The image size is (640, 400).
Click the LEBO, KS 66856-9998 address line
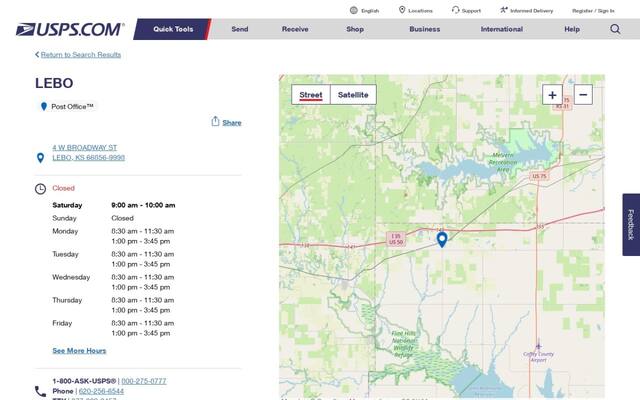[x=89, y=158]
